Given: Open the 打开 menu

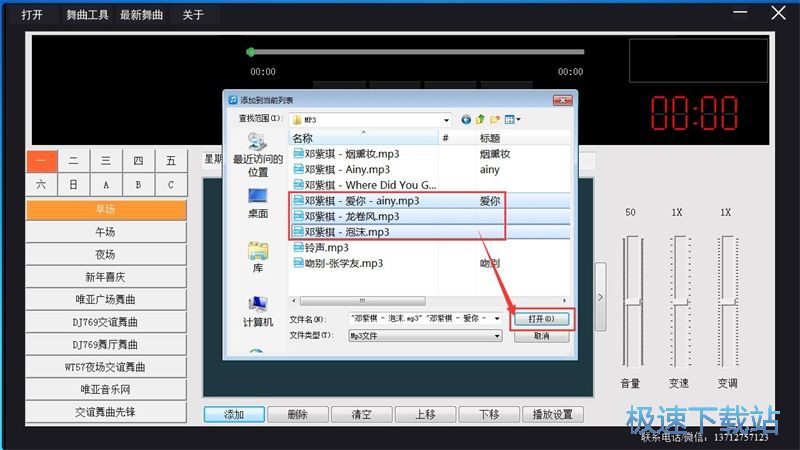Looking at the screenshot, I should tap(32, 15).
